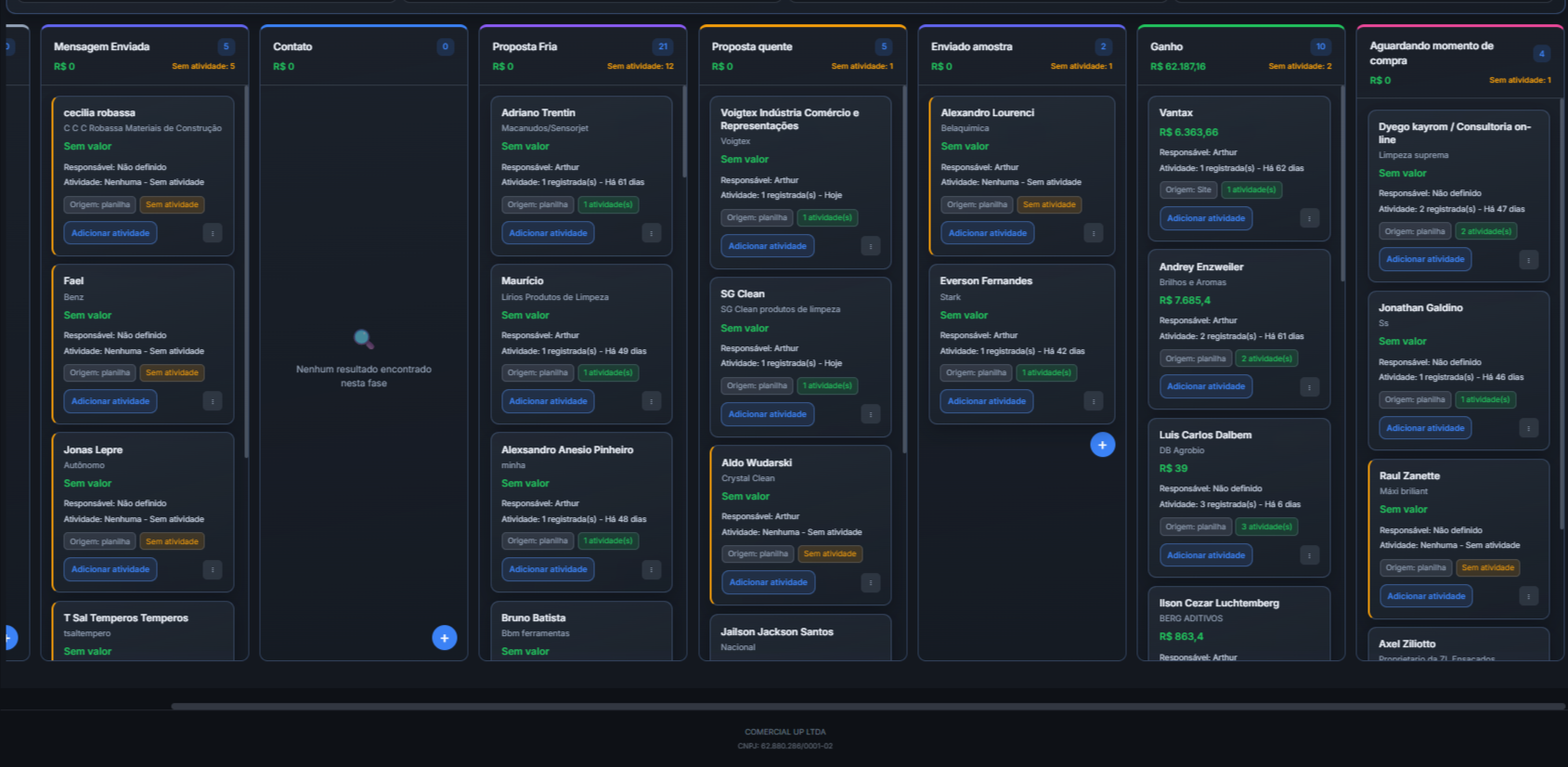Click Adicionar atividade on Andrey Enzweiler card
Screen dimensions: 1568x767
pyautogui.click(x=1205, y=386)
